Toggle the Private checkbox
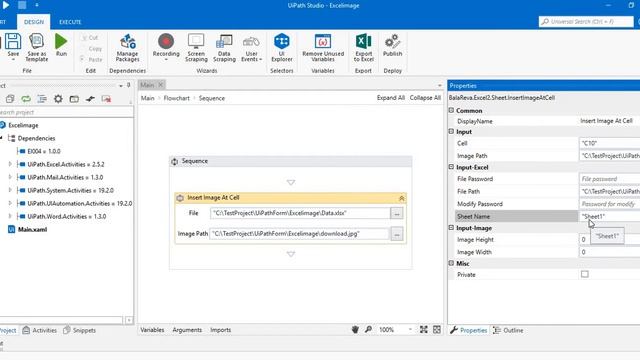The image size is (640, 360). point(584,274)
